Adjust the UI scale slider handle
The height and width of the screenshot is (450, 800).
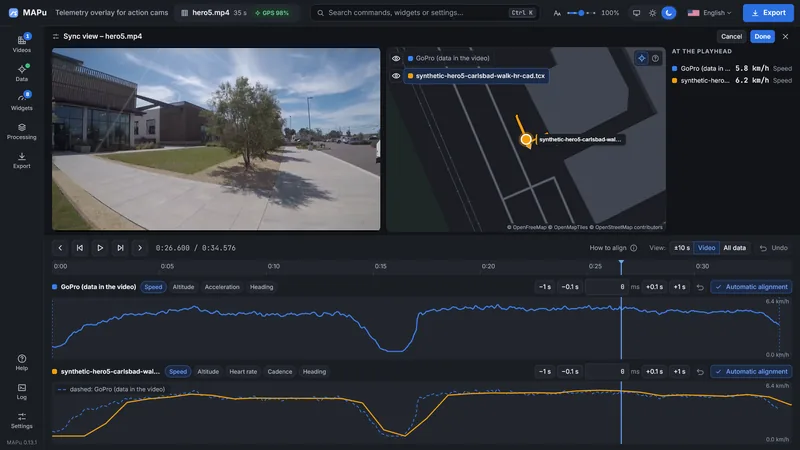(x=581, y=13)
